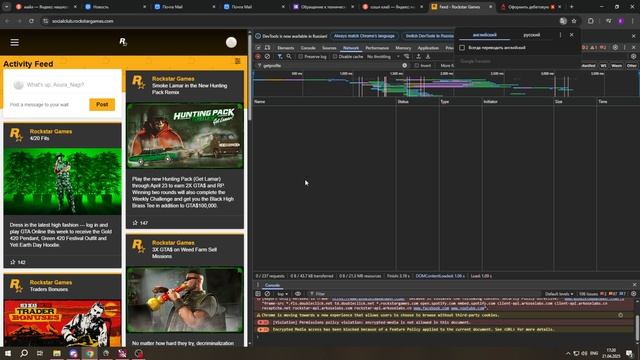The image size is (640, 360).
Task: Bookmark this page star icon
Action: pyautogui.click(x=574, y=21)
